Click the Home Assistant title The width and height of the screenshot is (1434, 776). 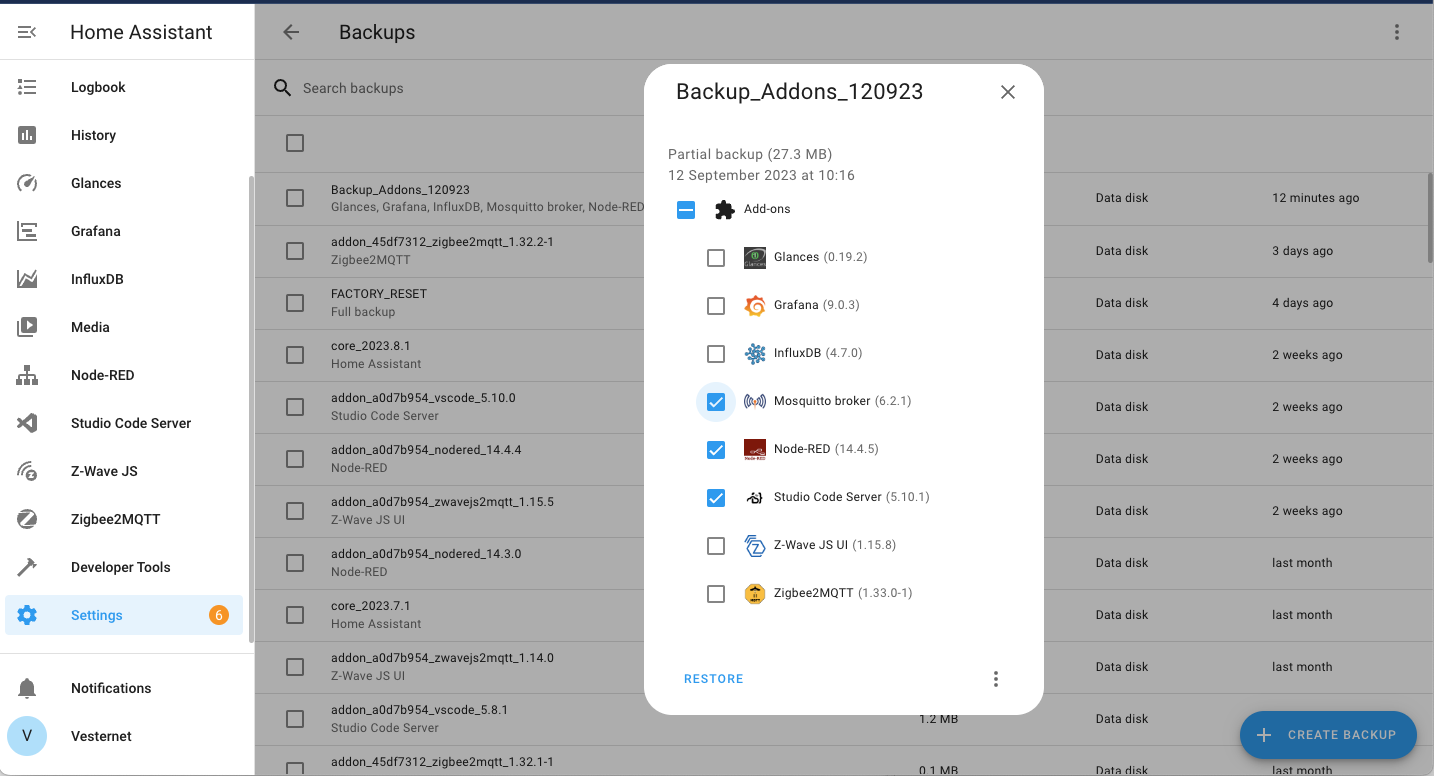click(x=141, y=32)
